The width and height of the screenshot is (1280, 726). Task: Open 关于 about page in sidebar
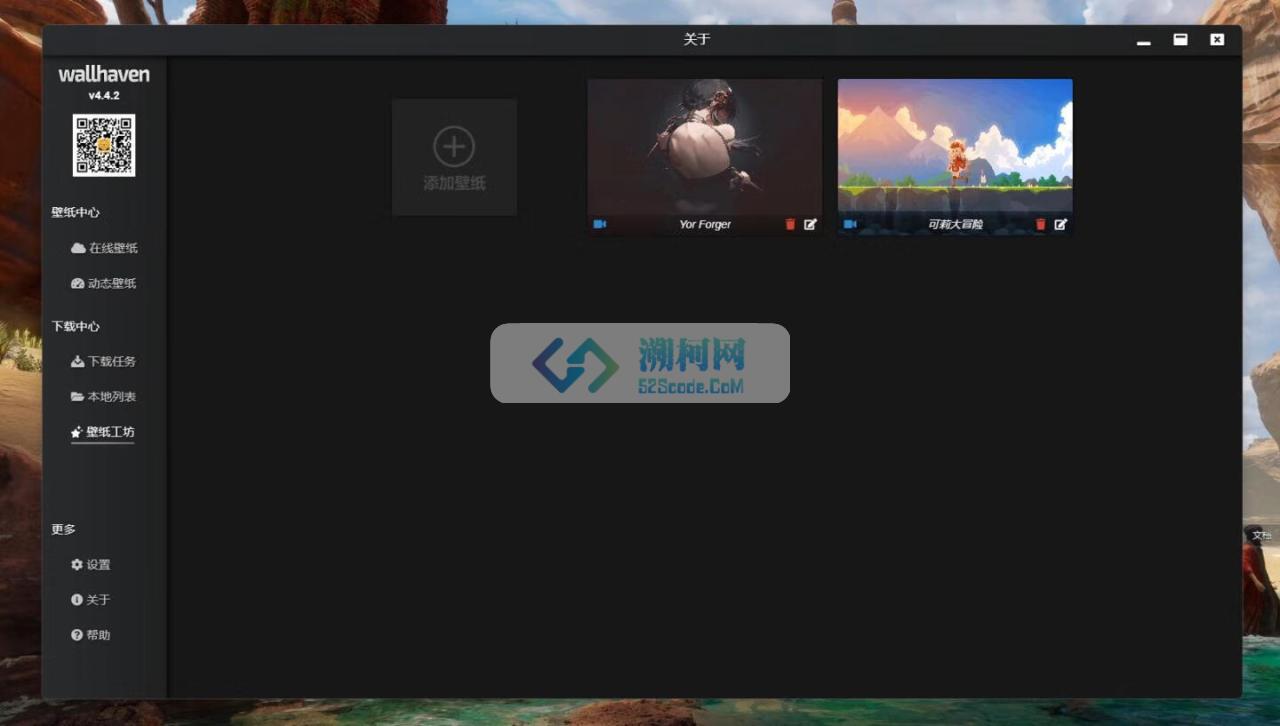click(x=91, y=599)
